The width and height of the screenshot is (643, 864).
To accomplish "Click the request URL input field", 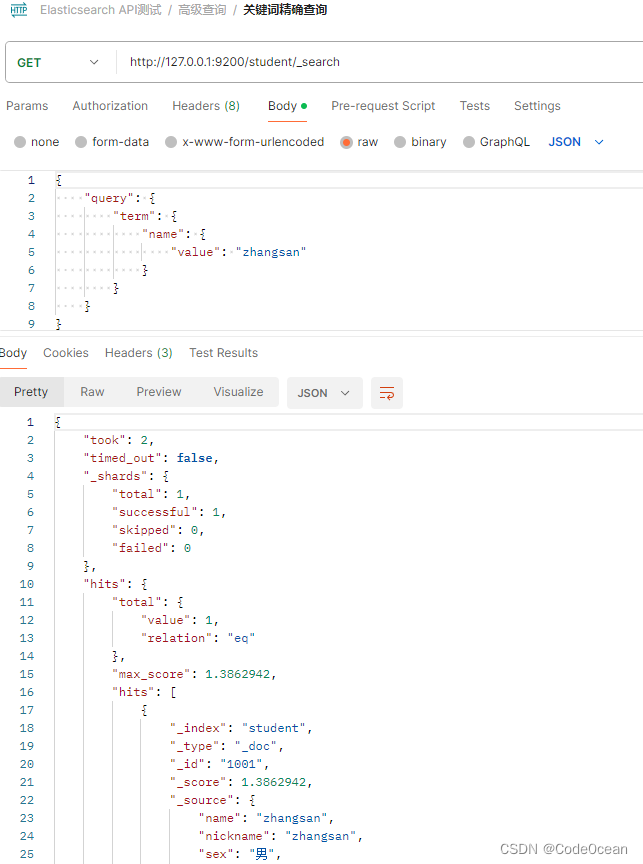I will coord(380,62).
